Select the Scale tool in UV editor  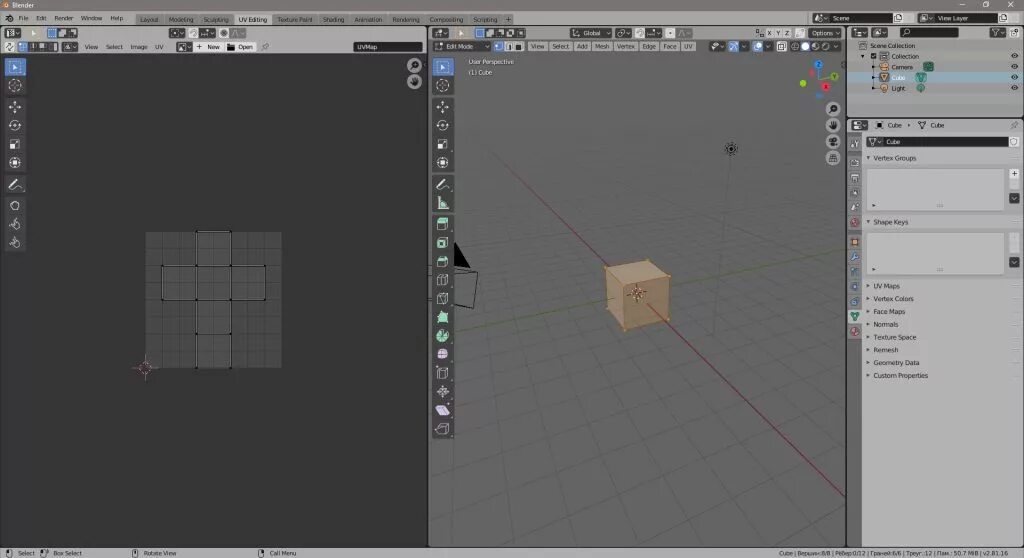15,144
